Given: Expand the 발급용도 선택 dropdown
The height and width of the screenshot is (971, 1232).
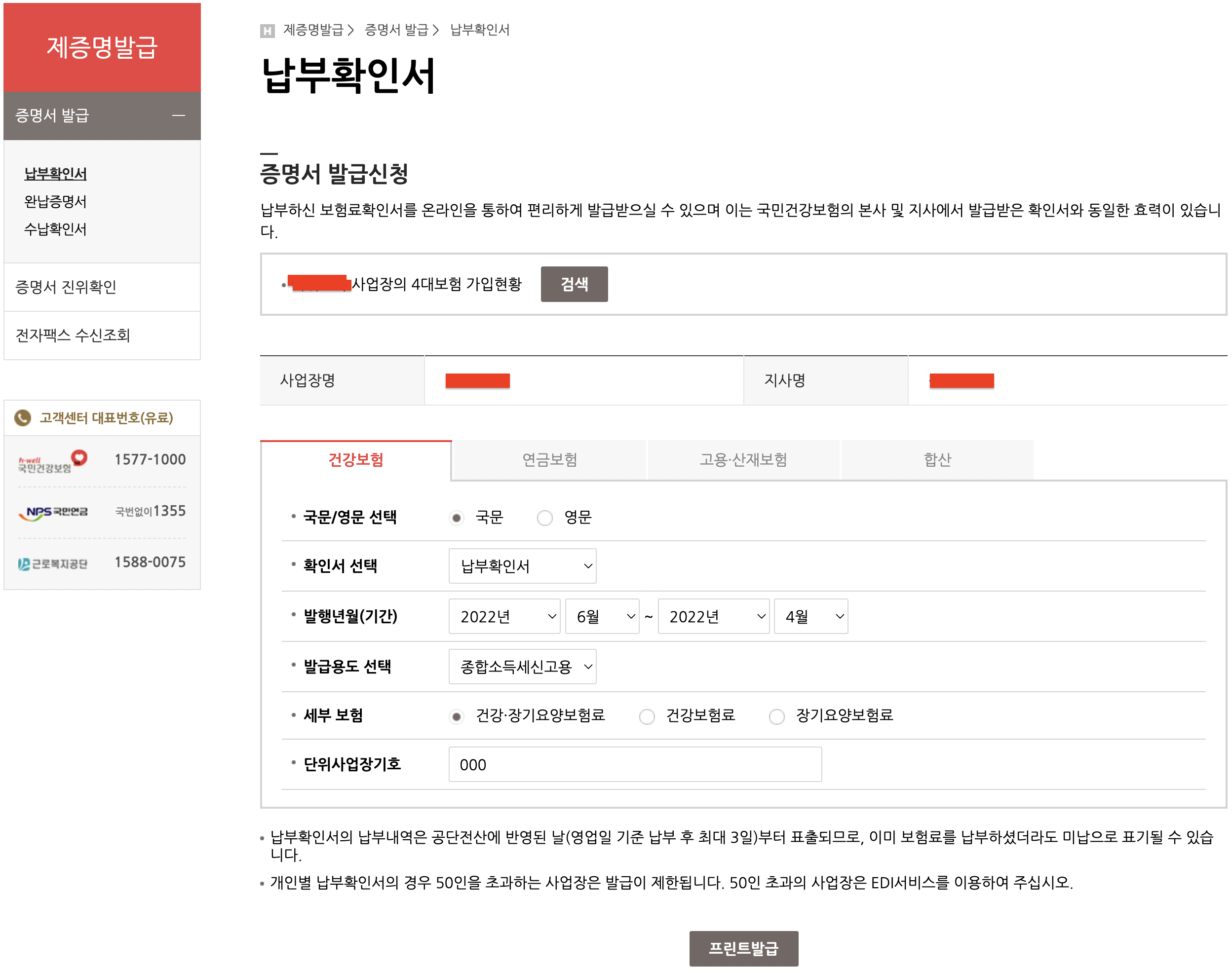Looking at the screenshot, I should [x=522, y=666].
